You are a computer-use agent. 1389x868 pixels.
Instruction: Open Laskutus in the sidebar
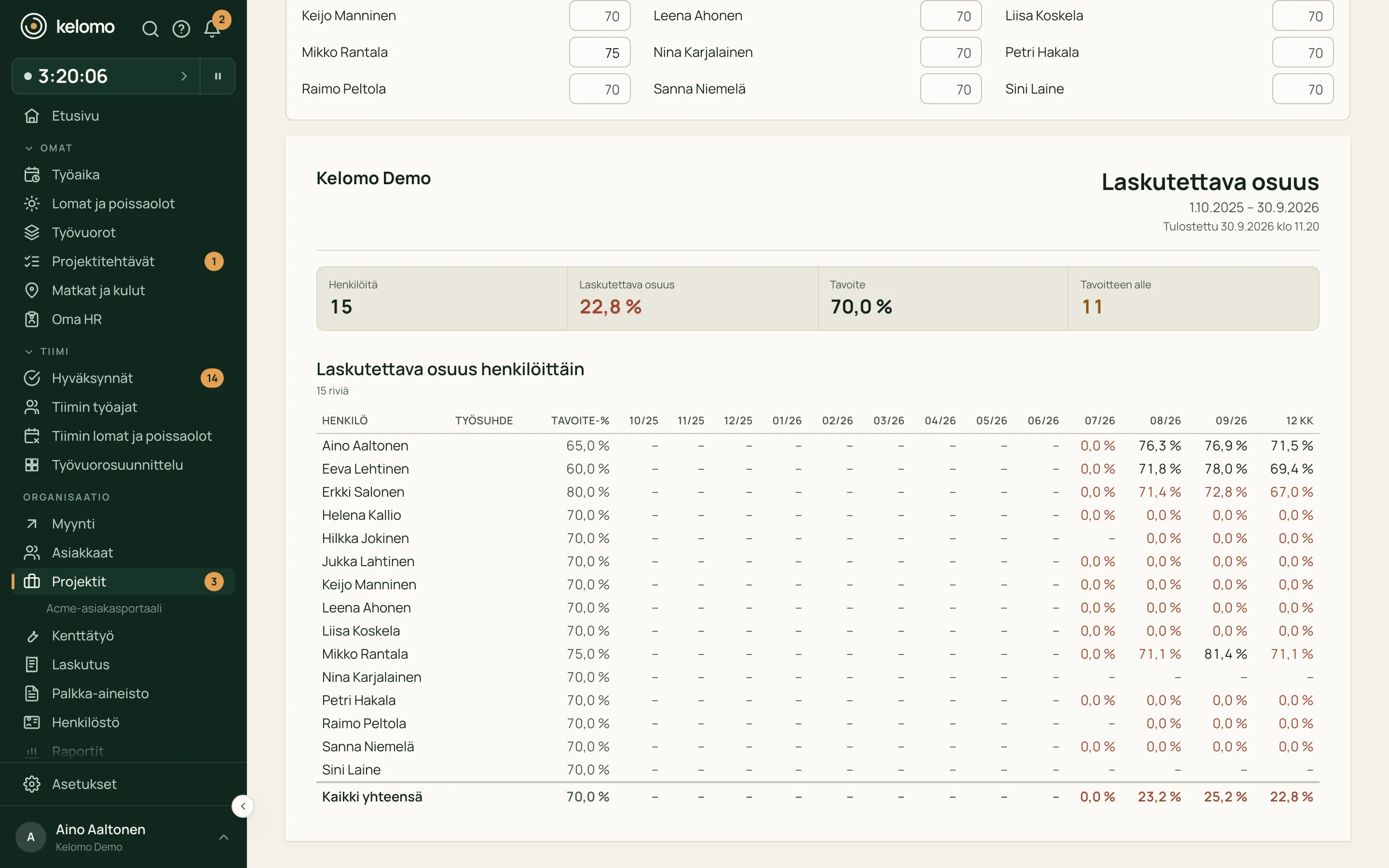[x=123, y=665]
